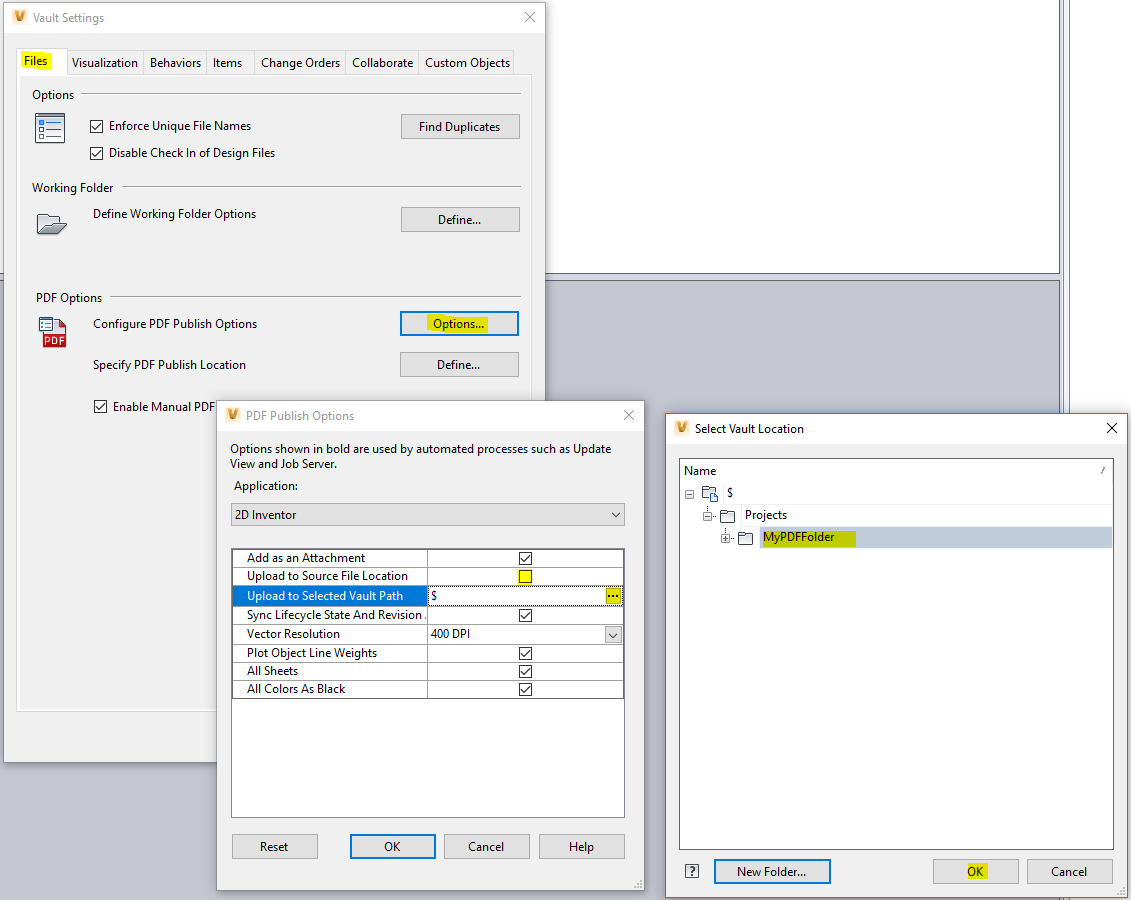The width and height of the screenshot is (1131, 900).
Task: Click Reset in PDF Publish Options
Action: pos(274,847)
